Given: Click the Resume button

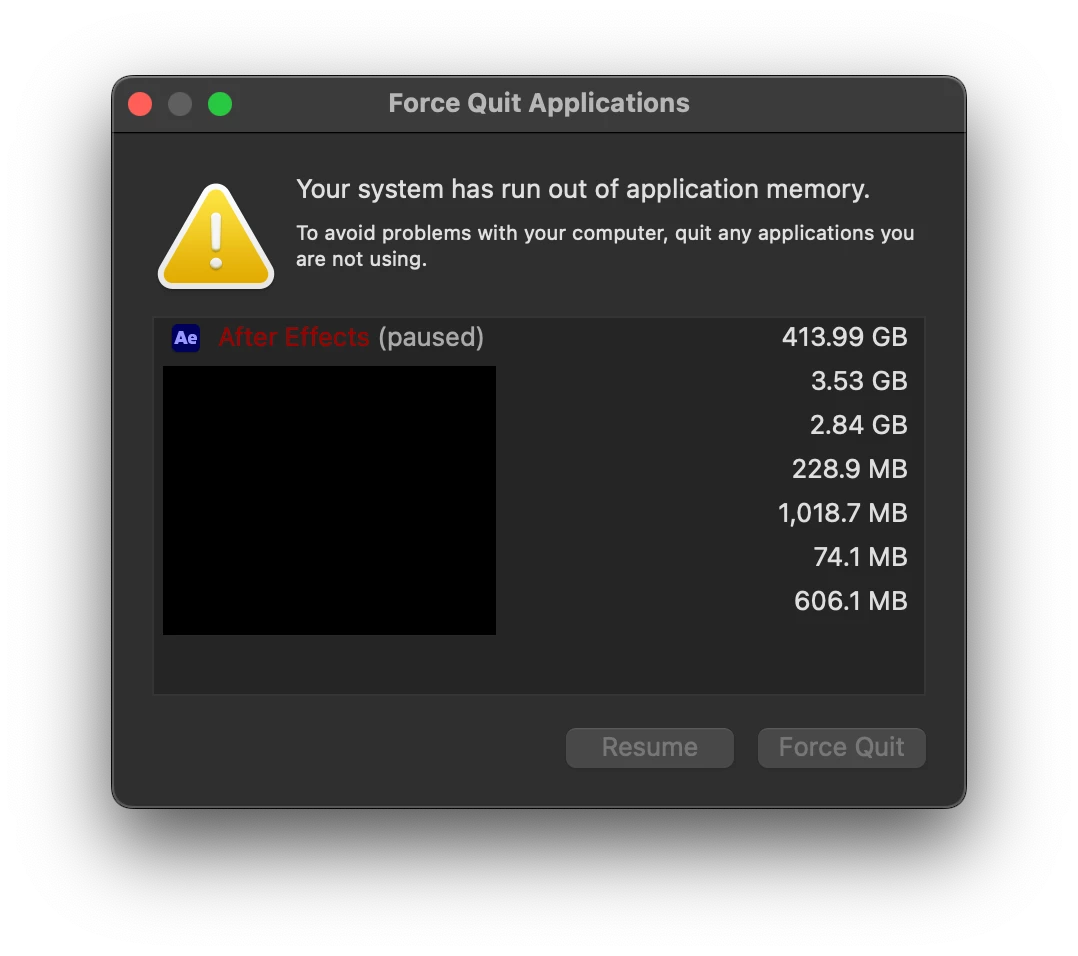Looking at the screenshot, I should pos(650,747).
